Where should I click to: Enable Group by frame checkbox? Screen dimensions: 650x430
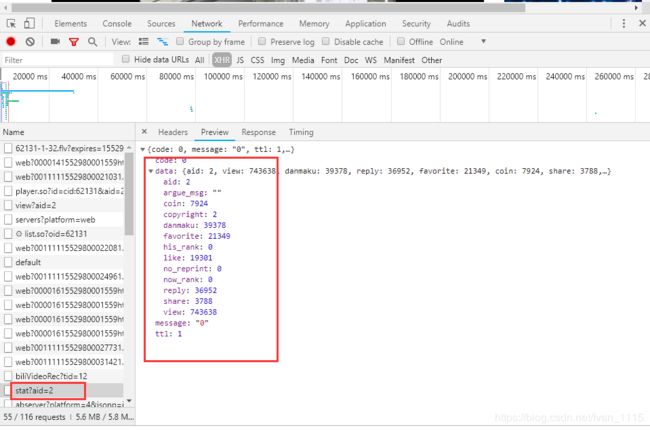pyautogui.click(x=180, y=41)
